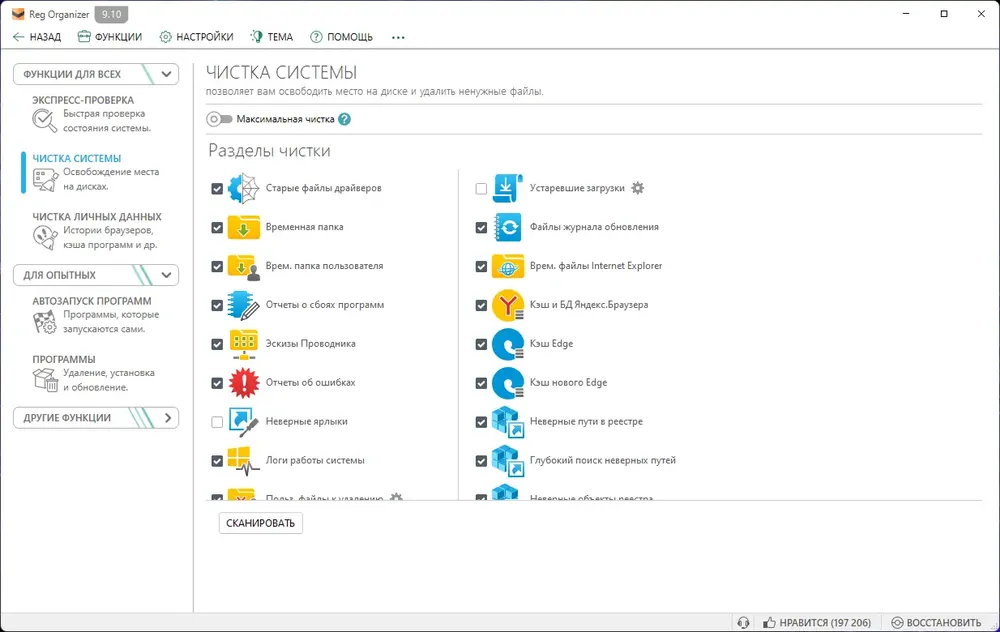Uncheck the Логи работы системы checkbox
Screen dimensions: 1000x632
[217, 461]
